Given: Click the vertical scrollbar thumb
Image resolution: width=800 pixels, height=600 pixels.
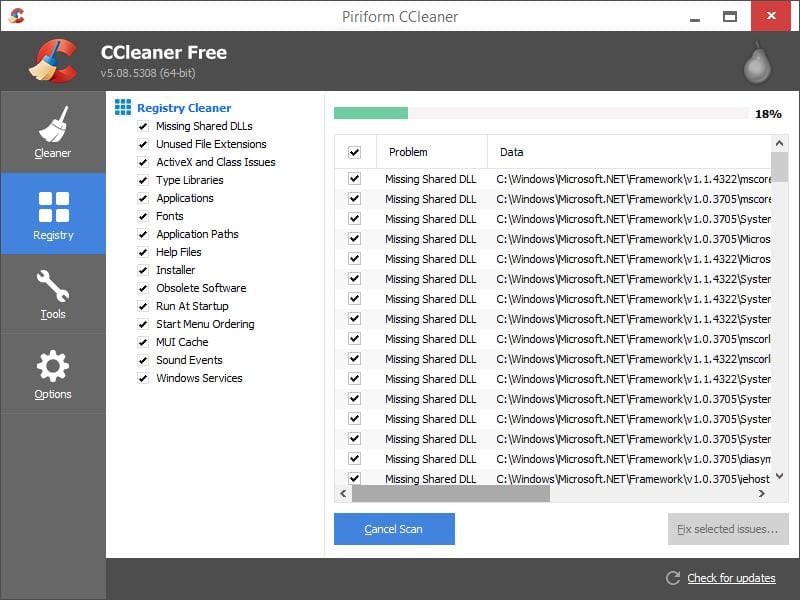Looking at the screenshot, I should click(x=779, y=166).
